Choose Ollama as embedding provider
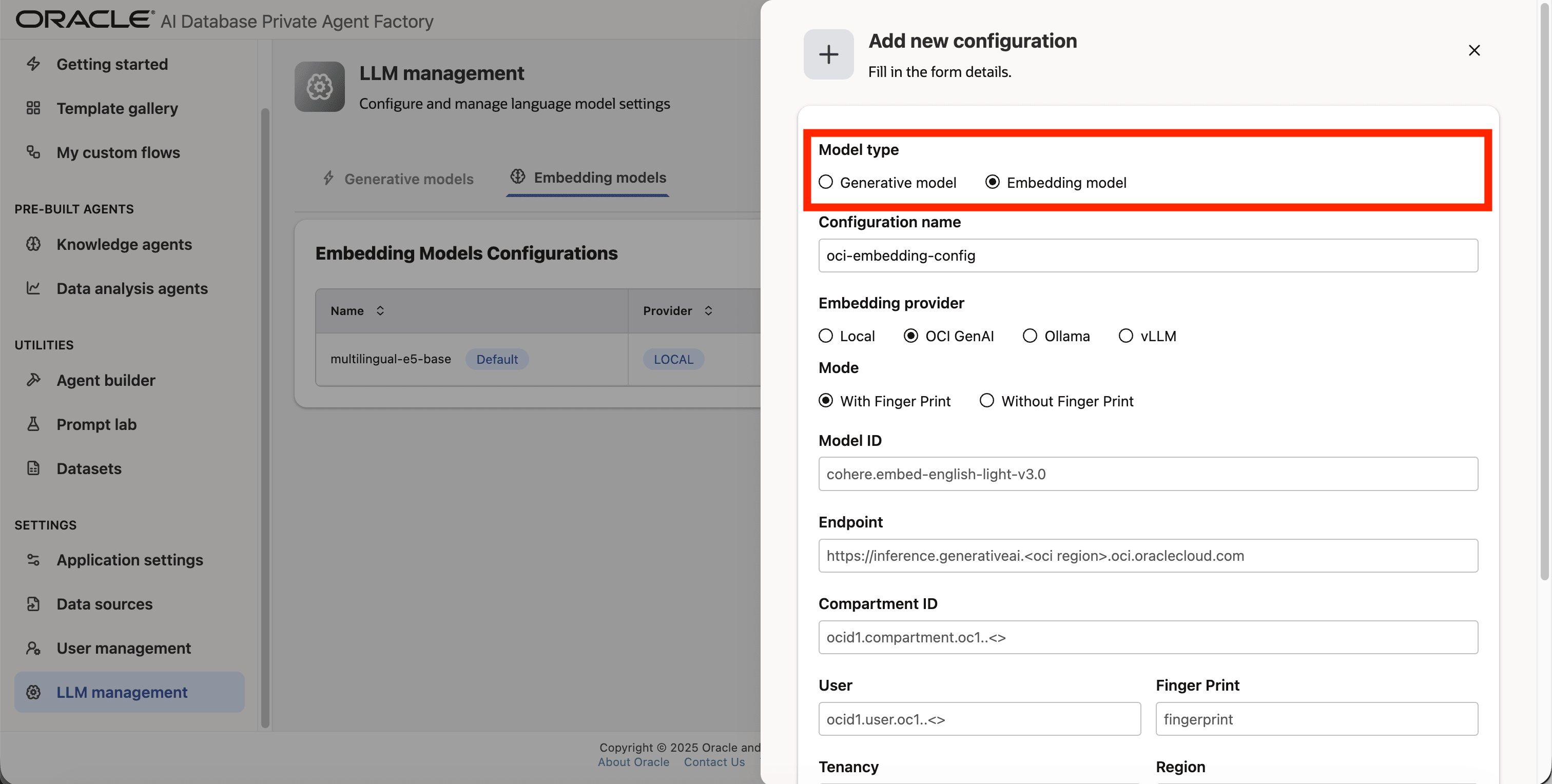Image resolution: width=1552 pixels, height=784 pixels. 1030,336
